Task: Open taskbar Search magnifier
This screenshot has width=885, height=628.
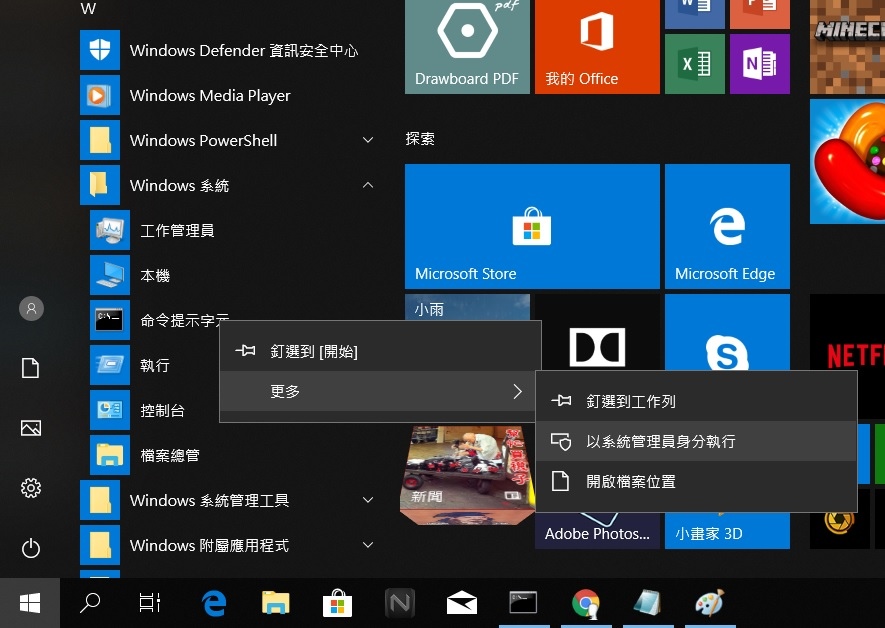Action: click(x=90, y=603)
